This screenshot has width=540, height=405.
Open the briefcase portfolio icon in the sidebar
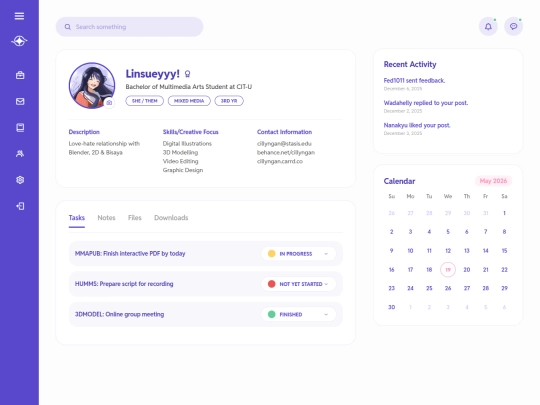tap(20, 75)
